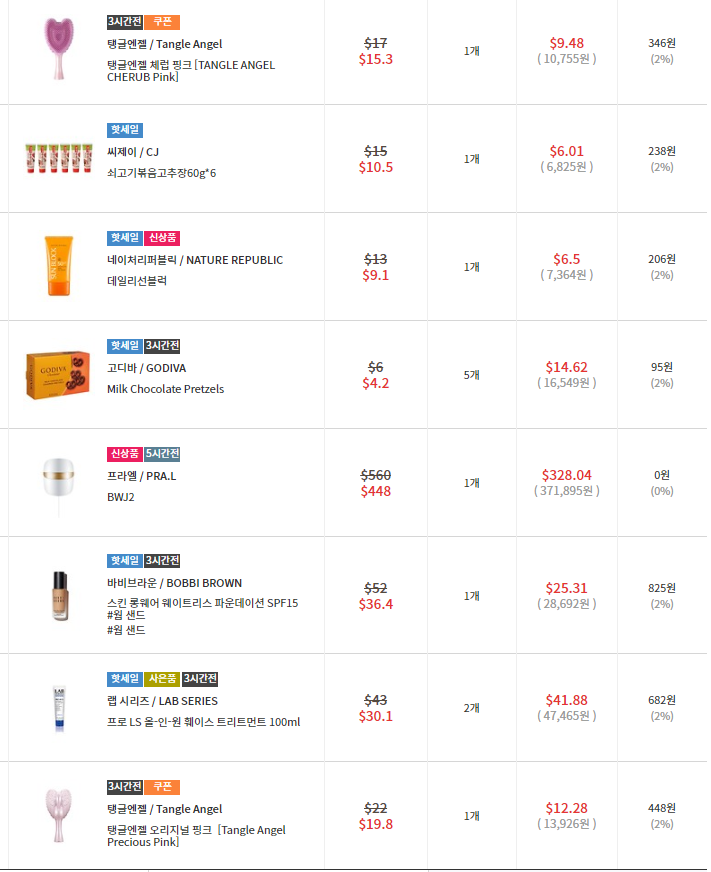711x872 pixels.
Task: Click the BWJ2 product name
Action: tap(121, 497)
